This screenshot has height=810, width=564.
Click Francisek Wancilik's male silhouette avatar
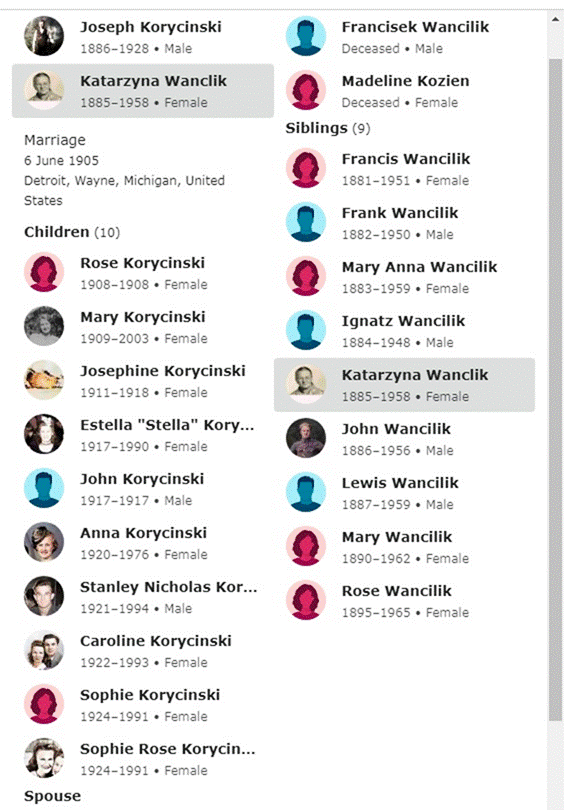click(306, 36)
